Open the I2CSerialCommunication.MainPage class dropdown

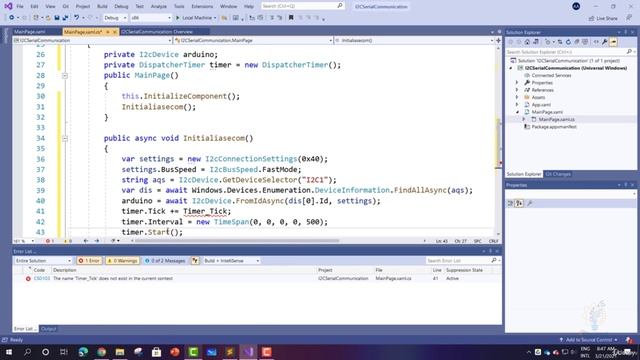tap(253, 40)
